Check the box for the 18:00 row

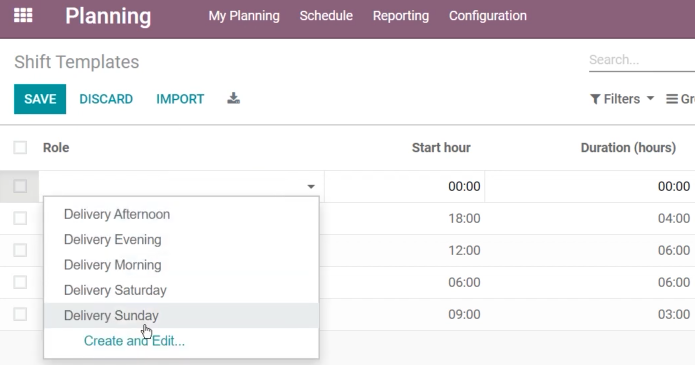20,218
